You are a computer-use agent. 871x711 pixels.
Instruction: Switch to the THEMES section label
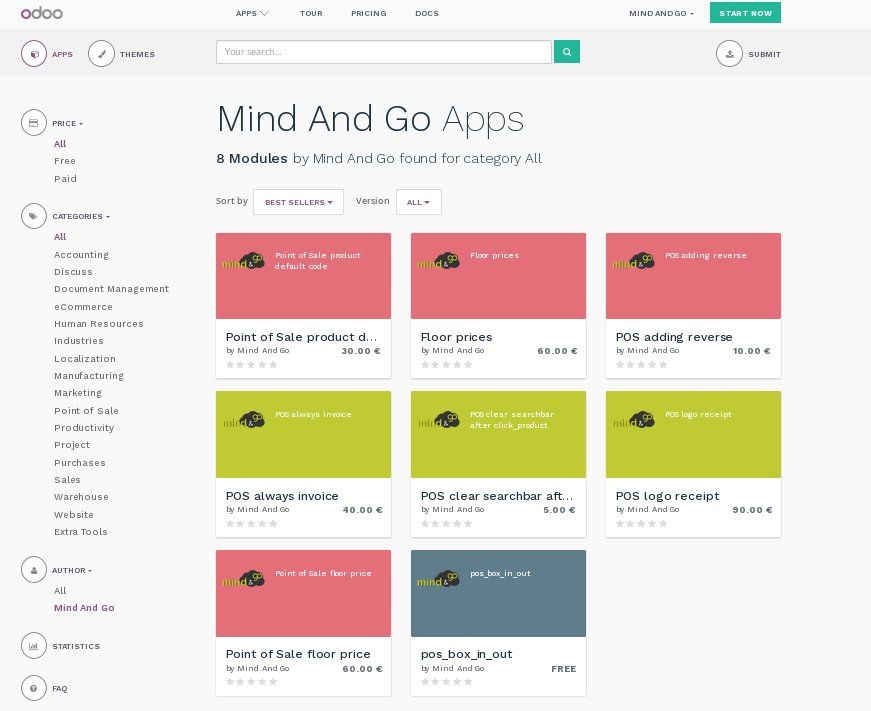point(137,54)
